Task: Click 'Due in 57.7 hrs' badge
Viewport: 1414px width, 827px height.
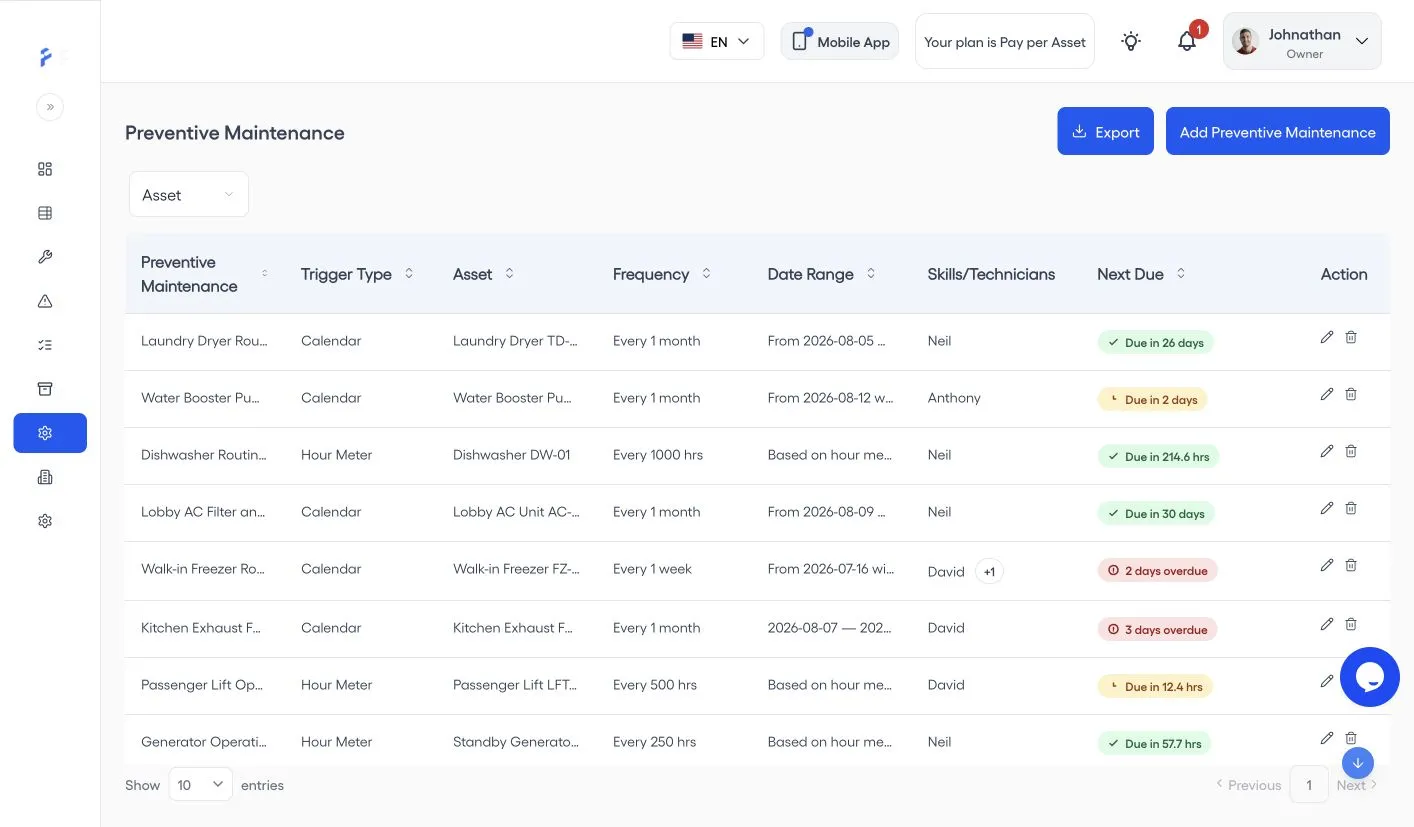Action: click(1153, 744)
